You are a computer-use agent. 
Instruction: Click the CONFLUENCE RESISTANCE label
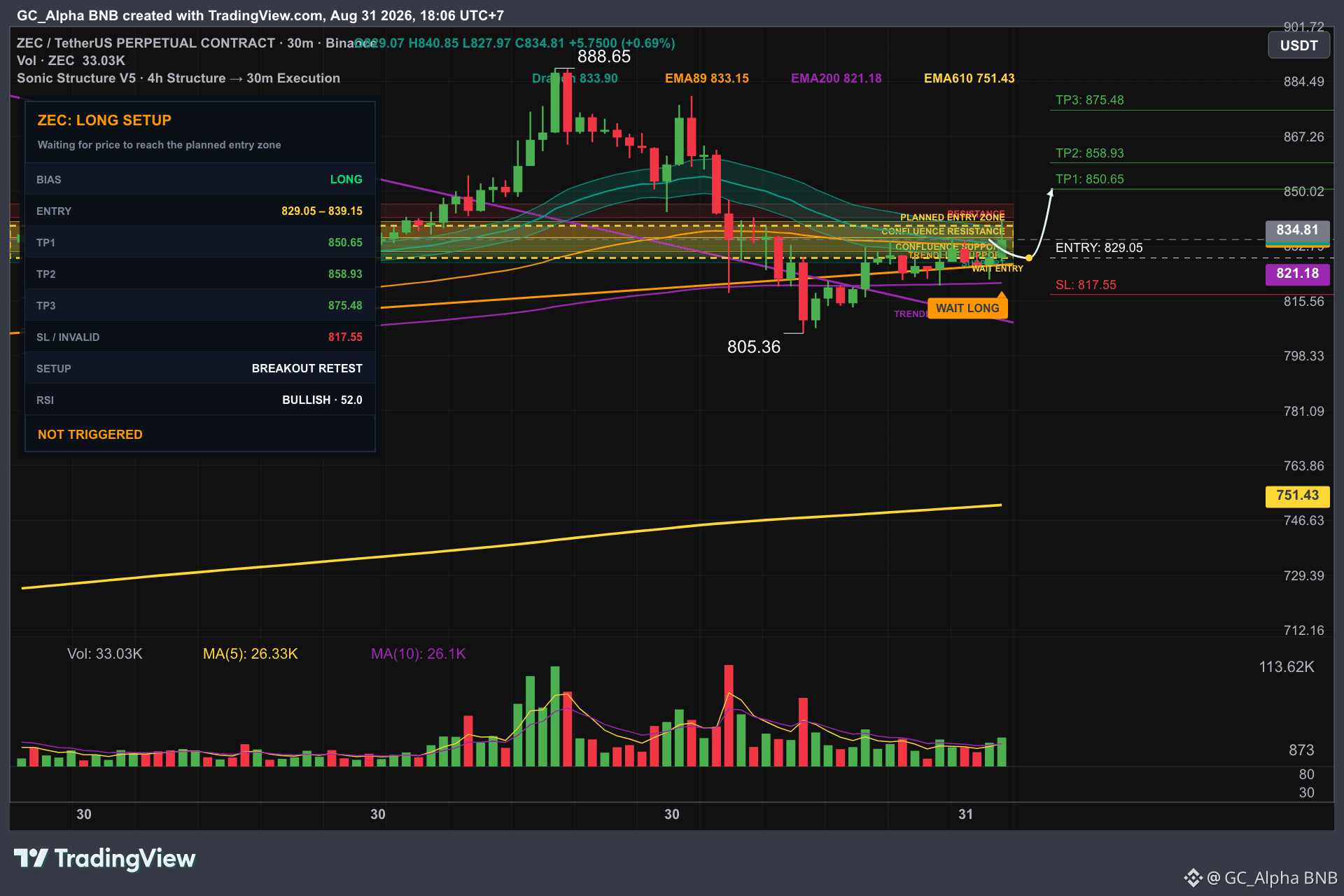click(x=943, y=231)
